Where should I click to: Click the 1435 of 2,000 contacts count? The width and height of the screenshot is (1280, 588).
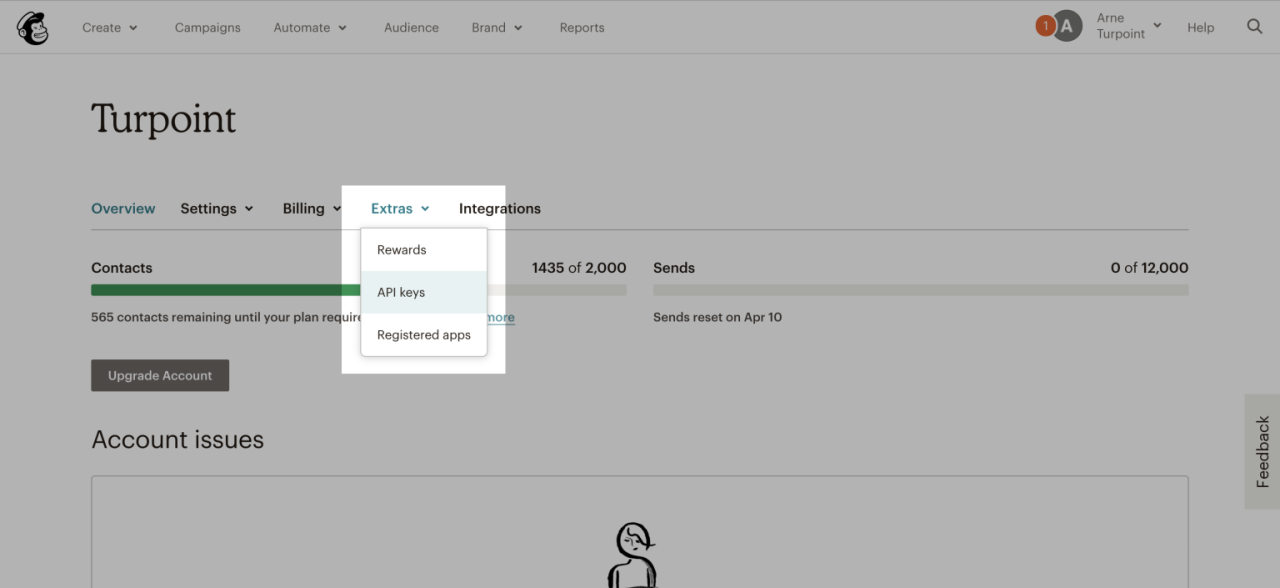tap(579, 268)
